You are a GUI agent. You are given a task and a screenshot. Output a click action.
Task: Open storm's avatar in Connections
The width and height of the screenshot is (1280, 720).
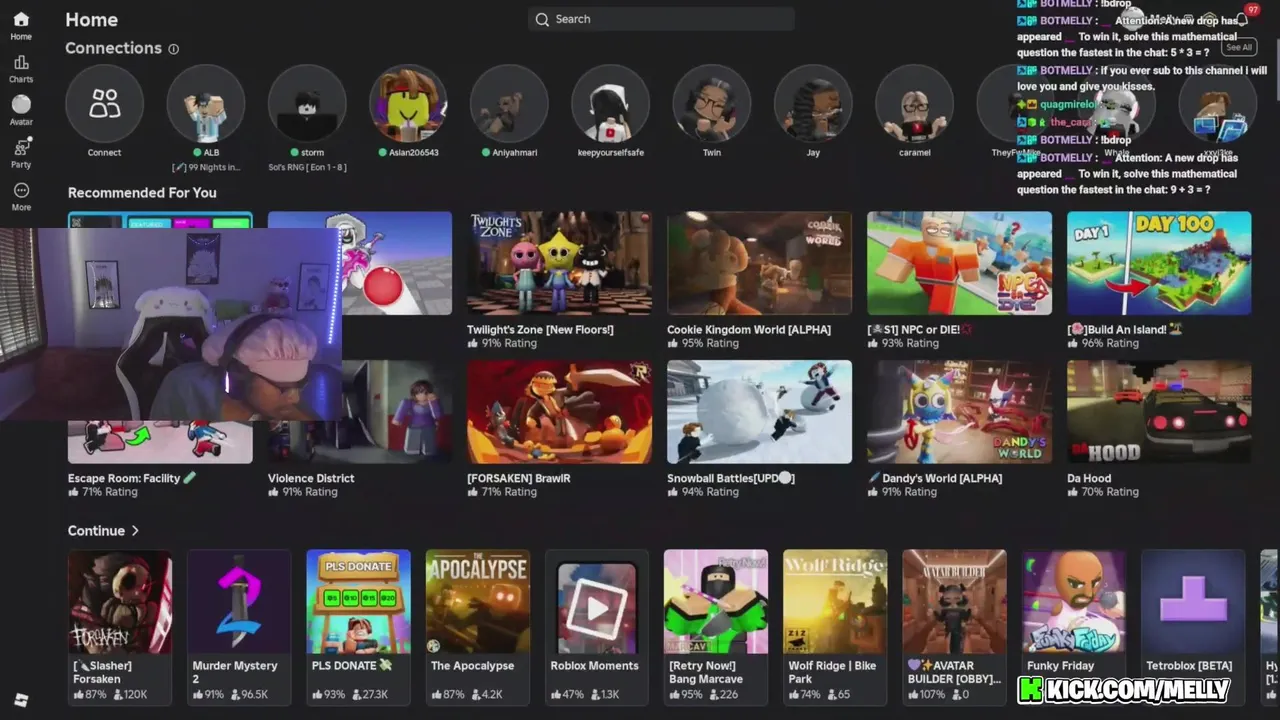pyautogui.click(x=307, y=104)
